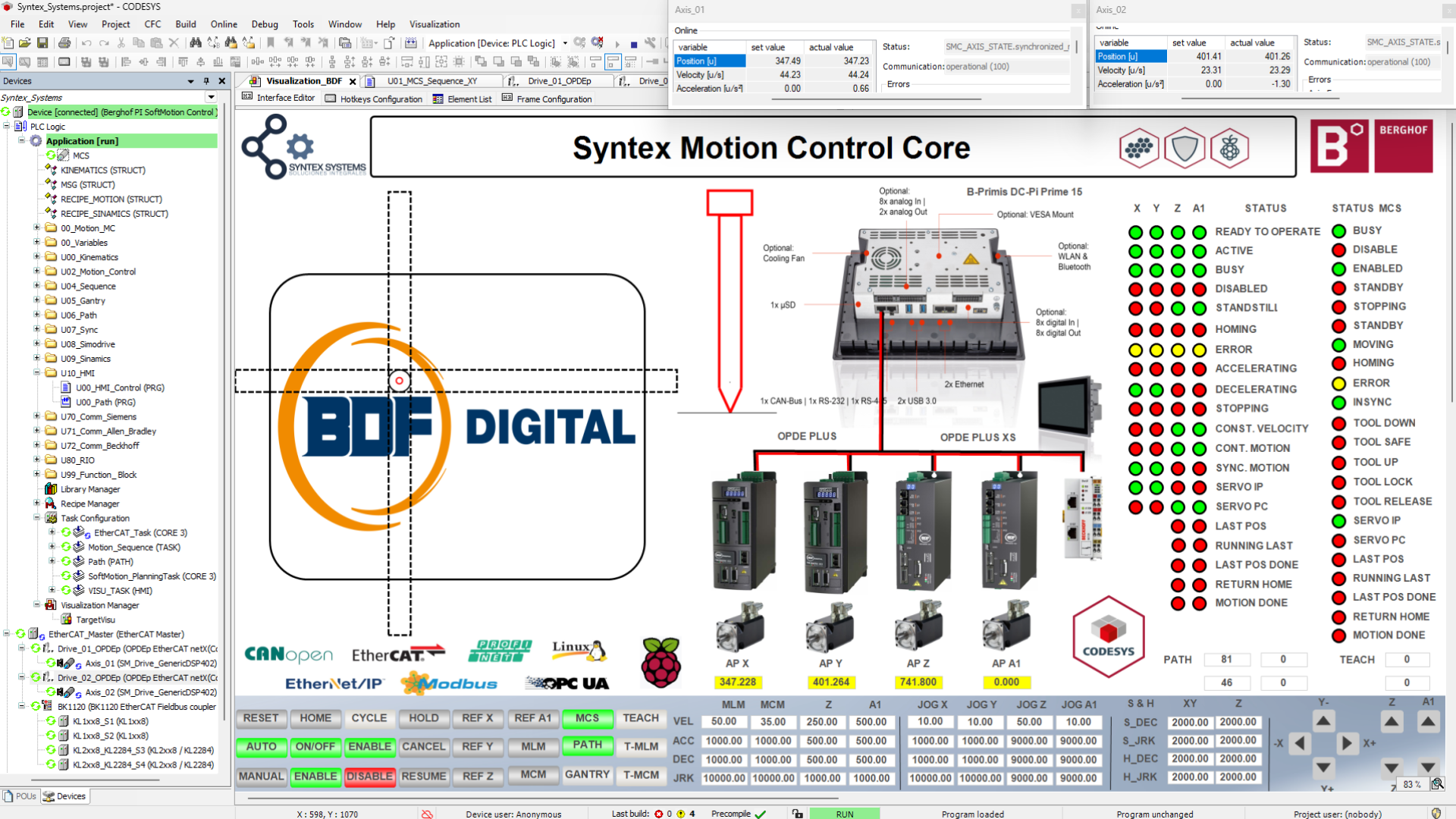Open the Application device selector dropdown
Image resolution: width=1456 pixels, height=819 pixels.
pos(565,43)
